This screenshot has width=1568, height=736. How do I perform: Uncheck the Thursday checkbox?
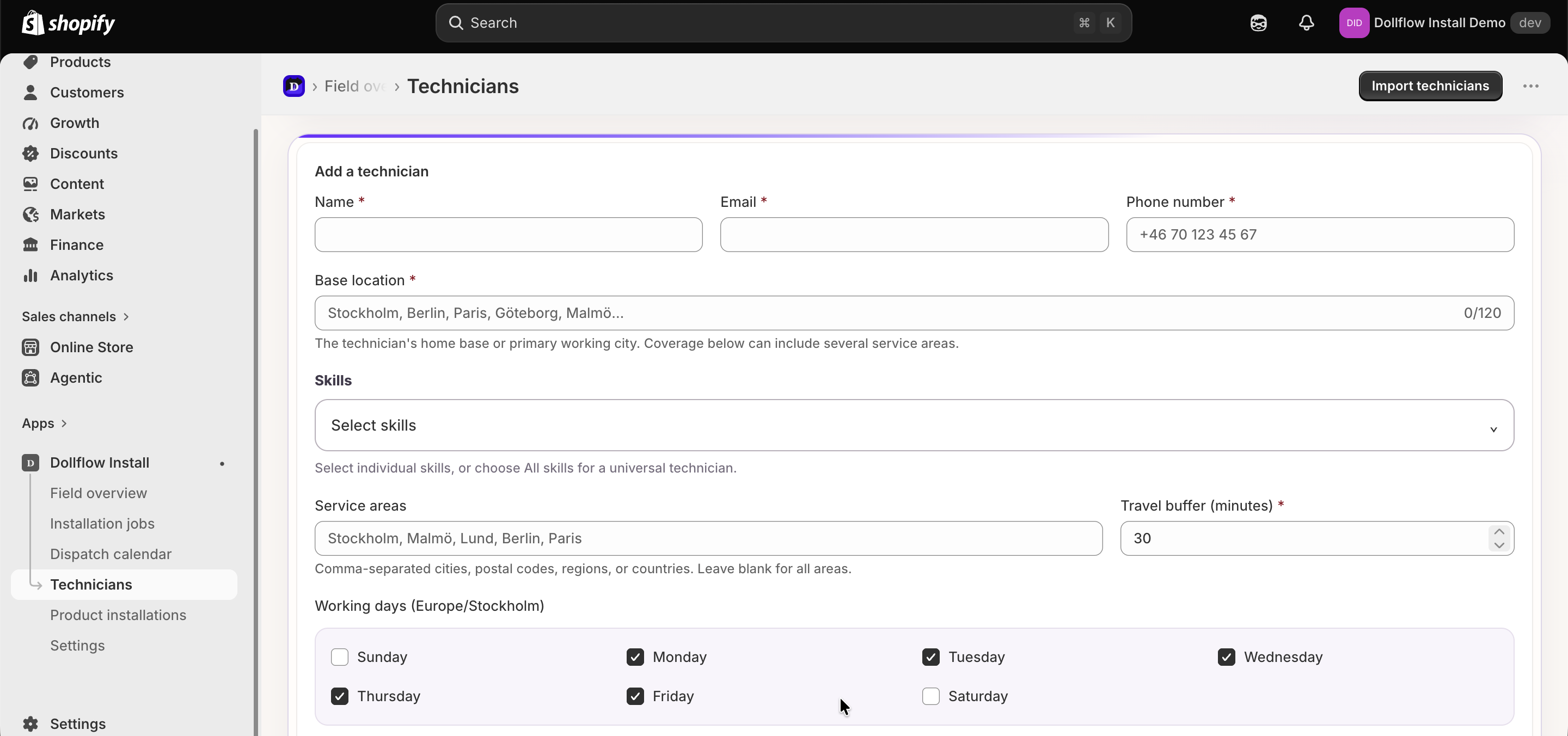(340, 696)
